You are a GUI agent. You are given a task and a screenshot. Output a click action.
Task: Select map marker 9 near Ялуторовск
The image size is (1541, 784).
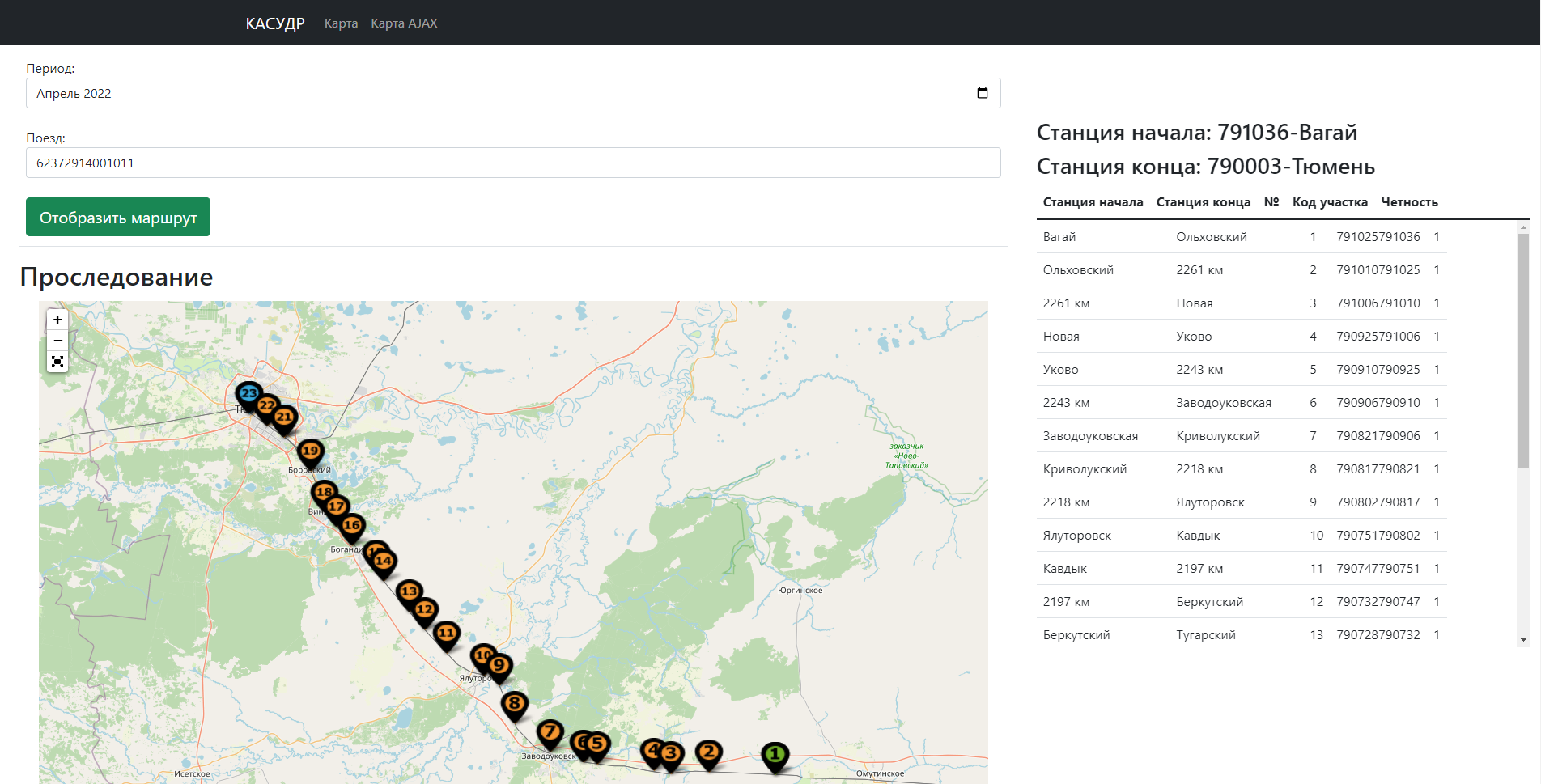coord(499,667)
